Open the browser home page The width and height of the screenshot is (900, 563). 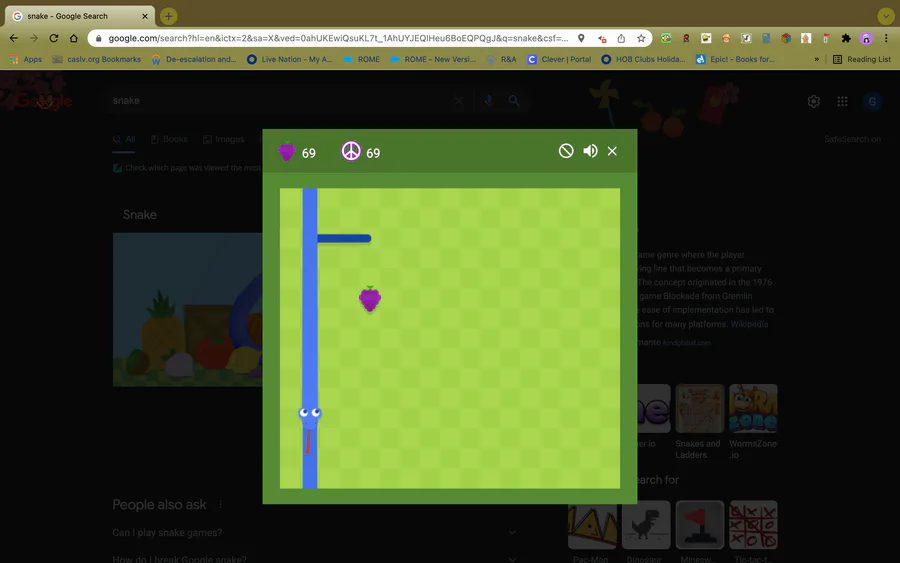click(x=73, y=38)
